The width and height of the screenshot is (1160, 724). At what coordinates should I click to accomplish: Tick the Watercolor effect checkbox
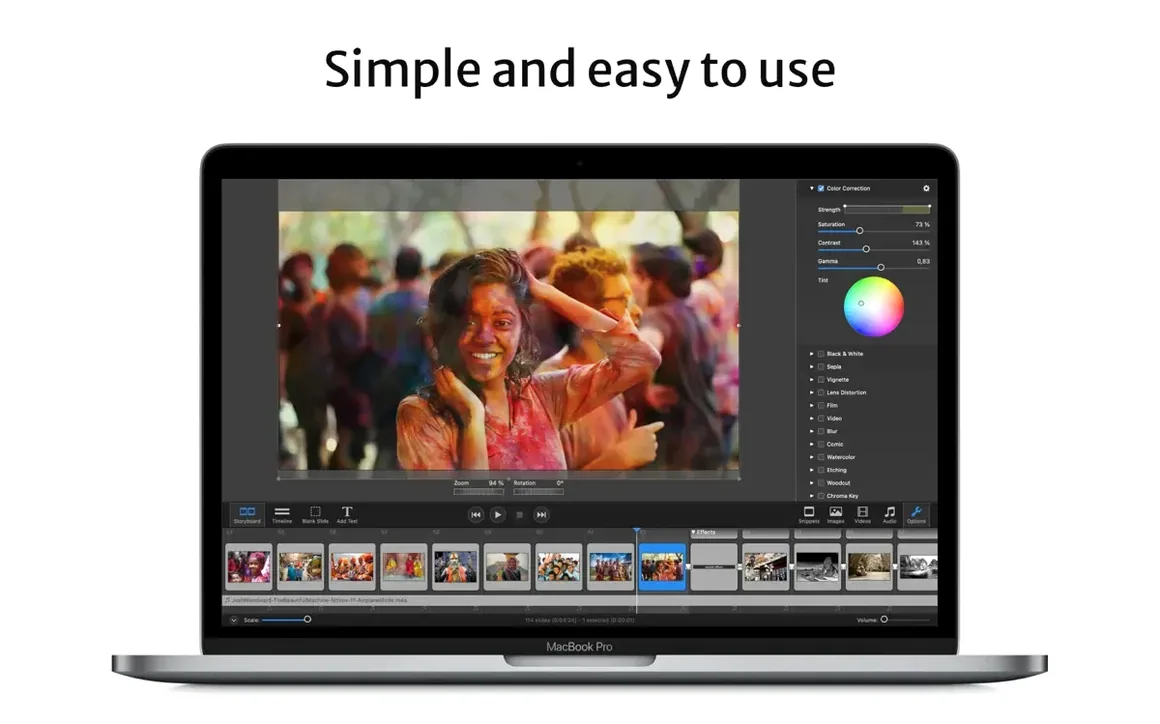pos(821,457)
